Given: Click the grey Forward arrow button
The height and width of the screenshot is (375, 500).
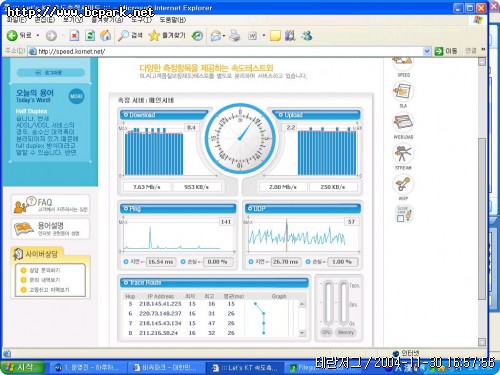Looking at the screenshot, I should [x=51, y=36].
